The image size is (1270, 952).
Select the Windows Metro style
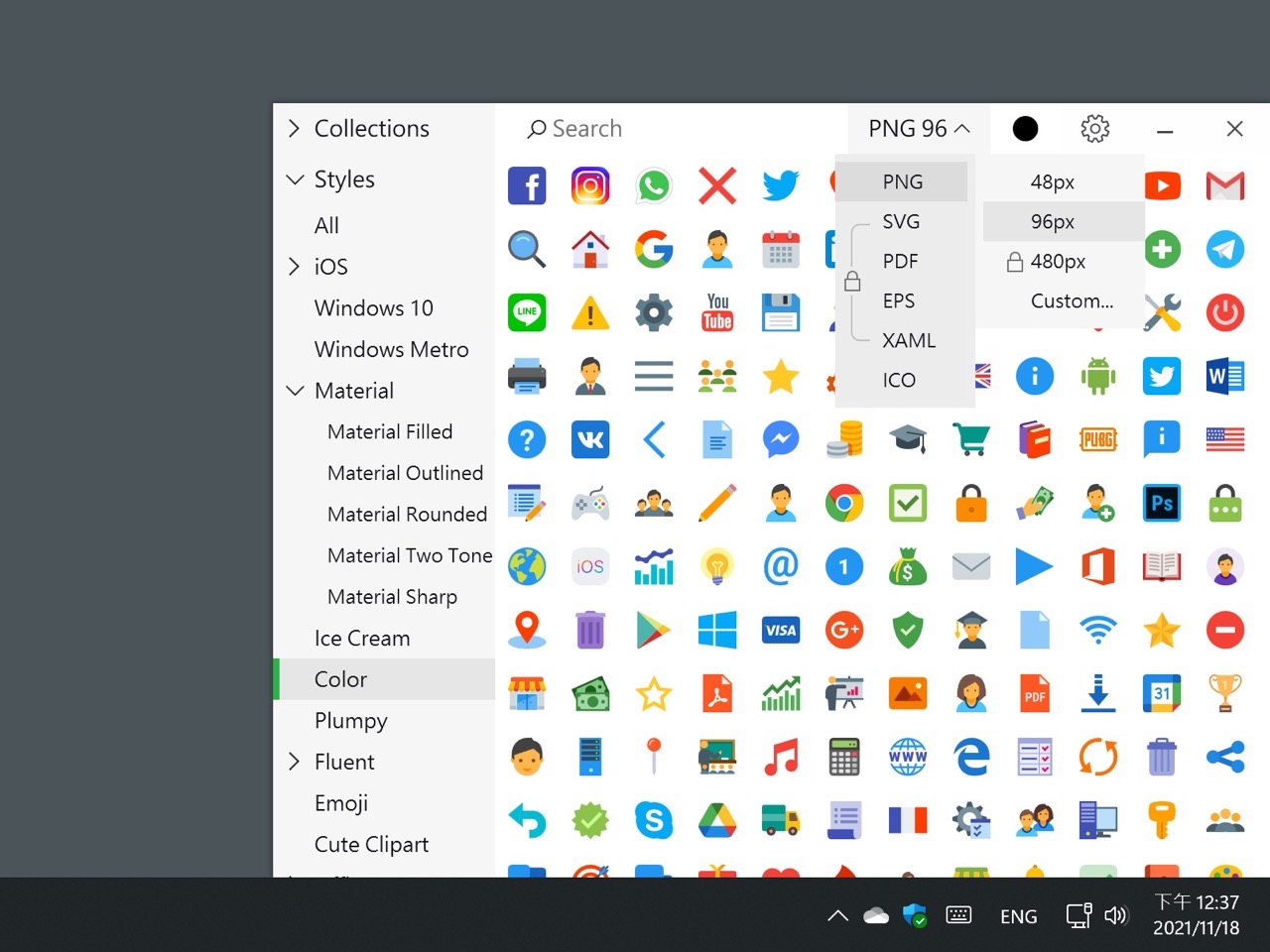pyautogui.click(x=384, y=349)
